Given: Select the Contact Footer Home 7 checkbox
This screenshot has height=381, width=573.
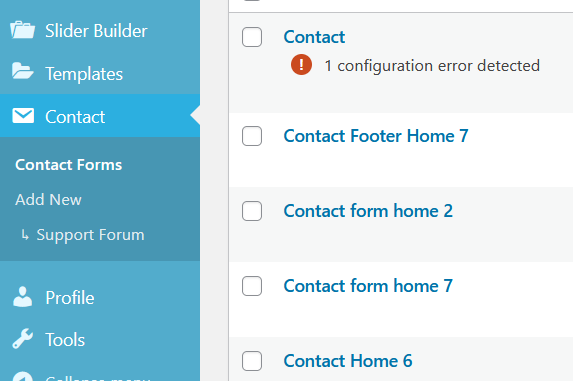Looking at the screenshot, I should pyautogui.click(x=252, y=136).
